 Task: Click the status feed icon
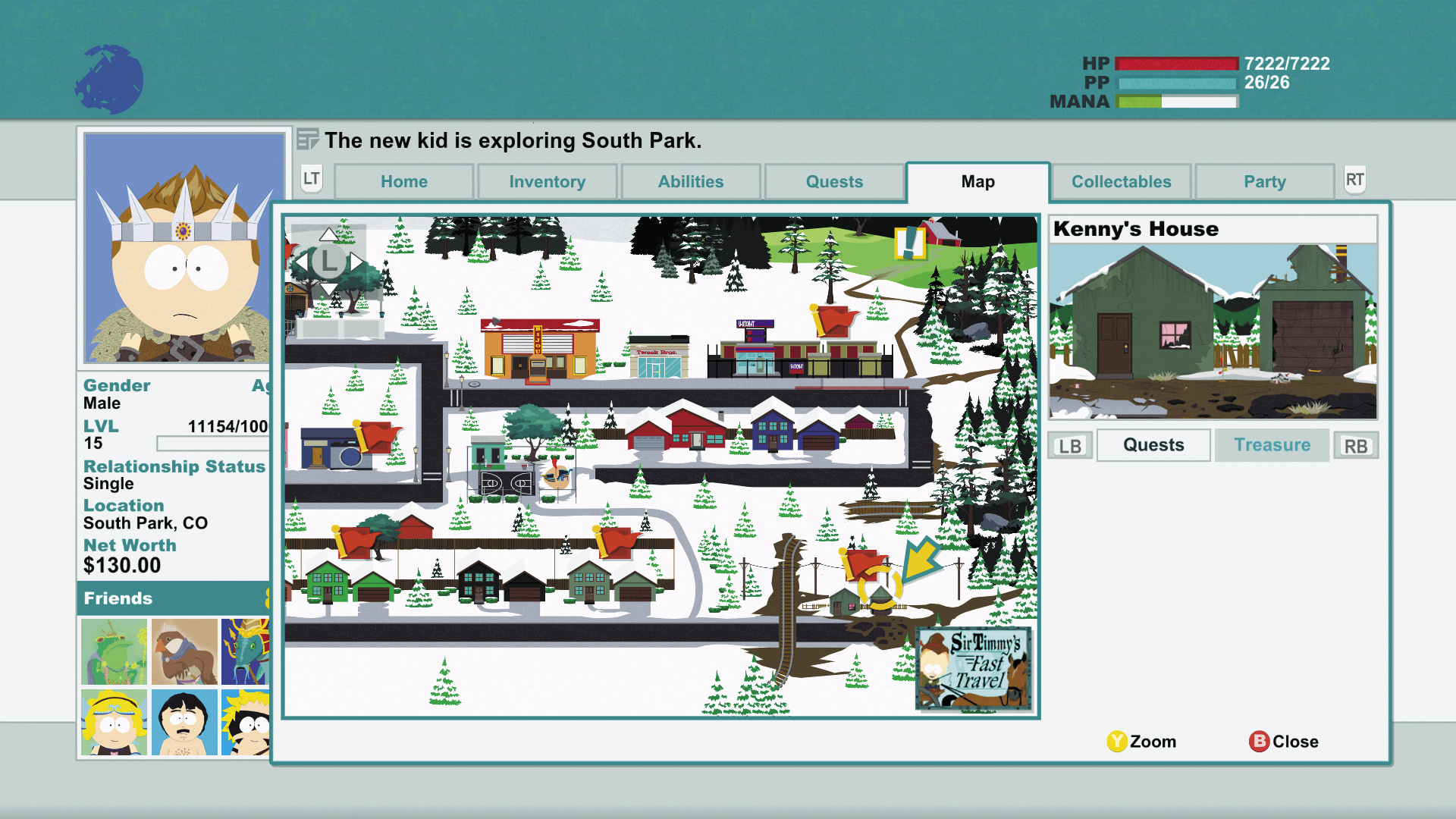point(307,140)
